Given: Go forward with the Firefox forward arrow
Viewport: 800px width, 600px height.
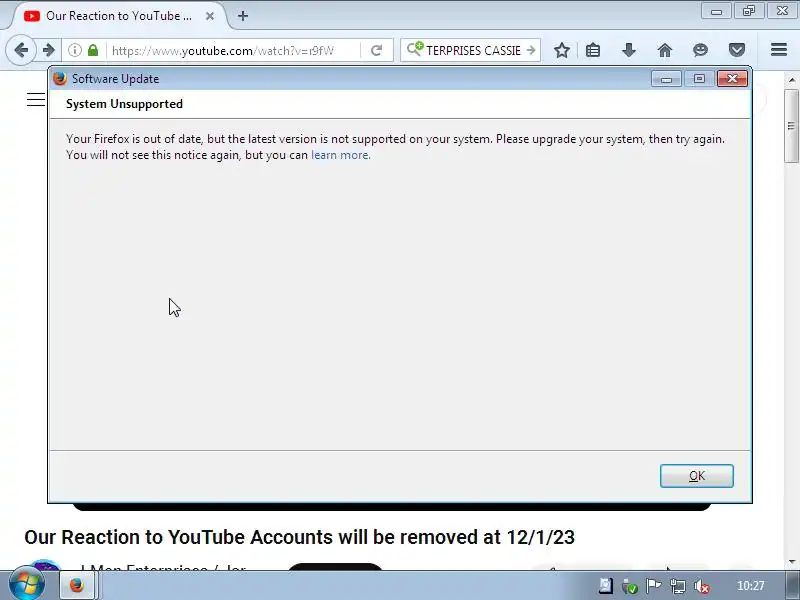Looking at the screenshot, I should point(49,50).
